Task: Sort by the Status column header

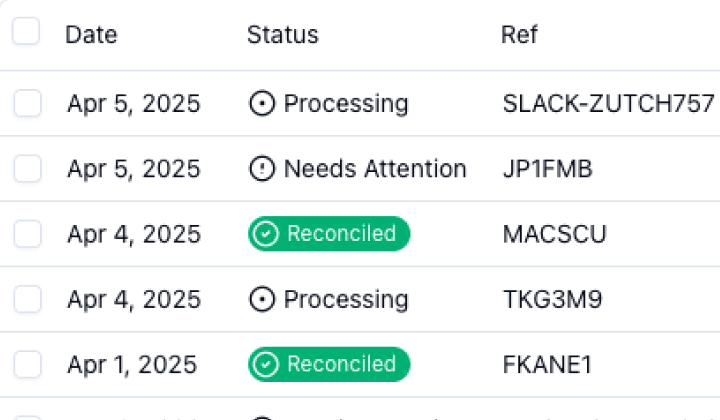Action: [x=282, y=35]
